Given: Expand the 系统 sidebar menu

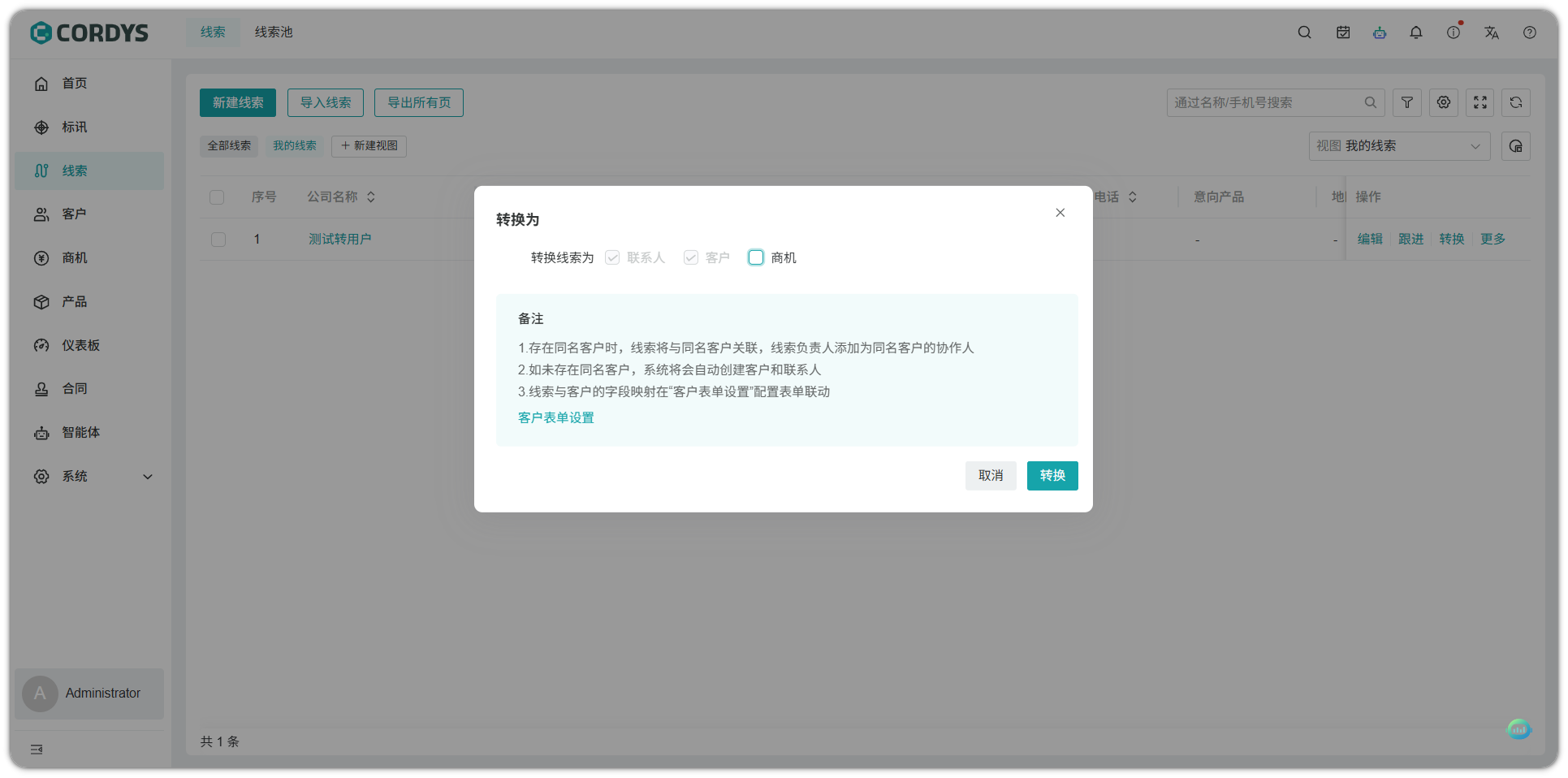Looking at the screenshot, I should tap(89, 477).
